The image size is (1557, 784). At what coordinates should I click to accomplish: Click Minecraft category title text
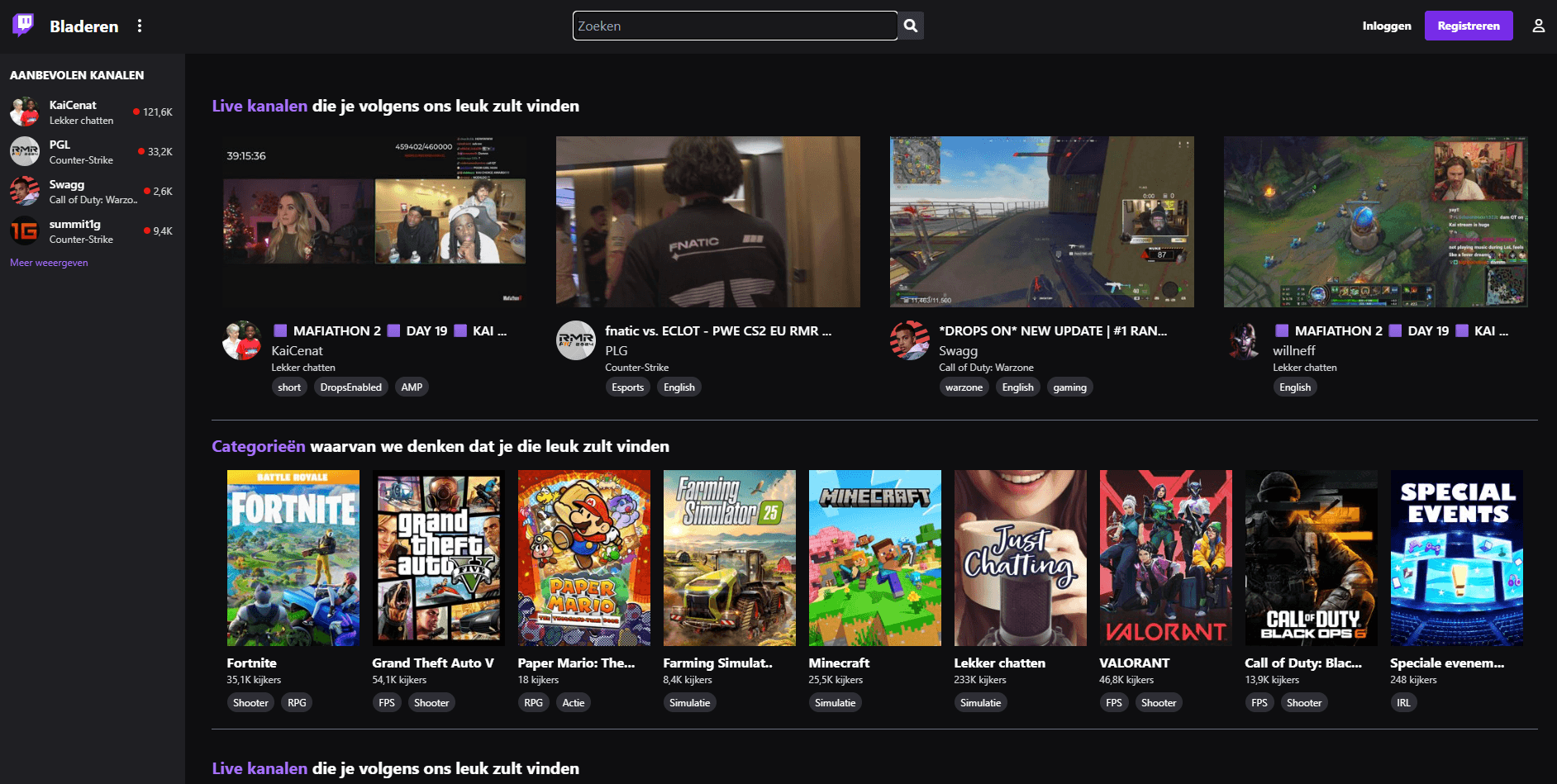(839, 663)
